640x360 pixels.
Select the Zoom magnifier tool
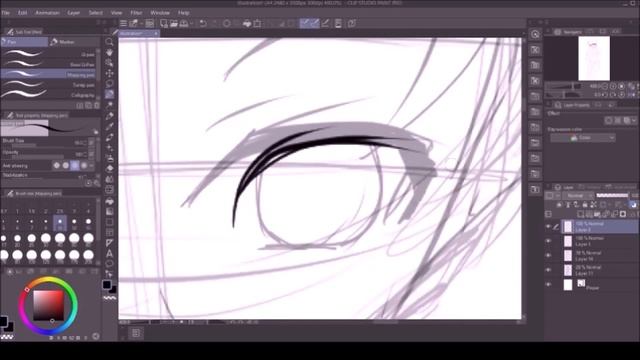pos(109,42)
